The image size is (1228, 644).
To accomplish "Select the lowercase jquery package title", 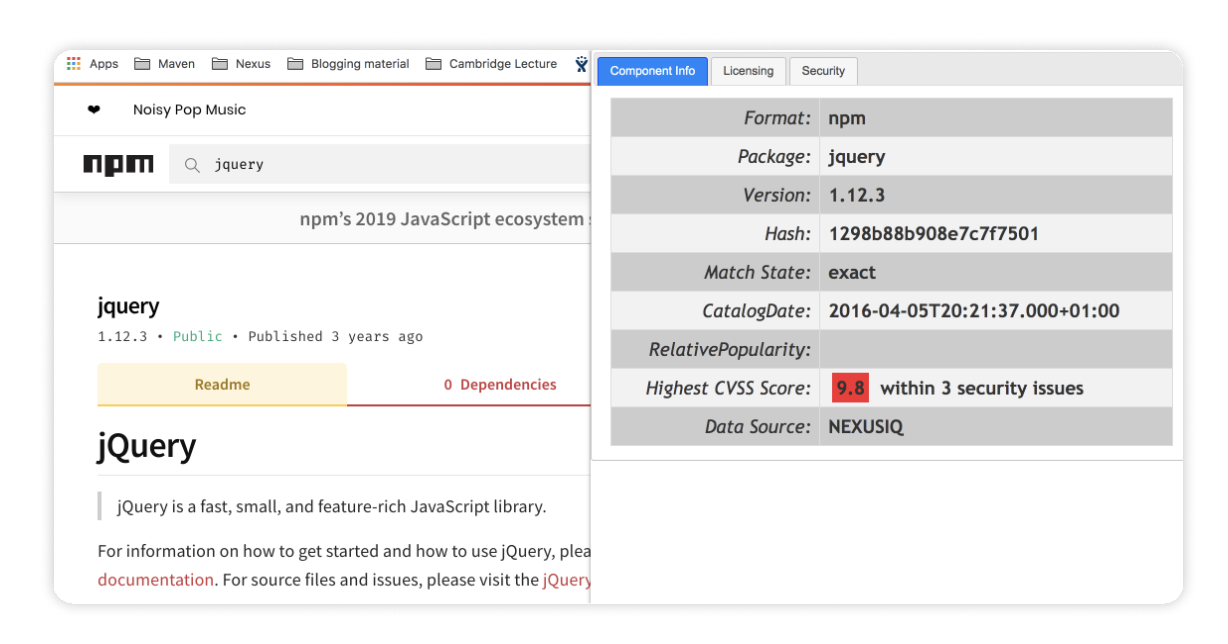I will pos(128,306).
